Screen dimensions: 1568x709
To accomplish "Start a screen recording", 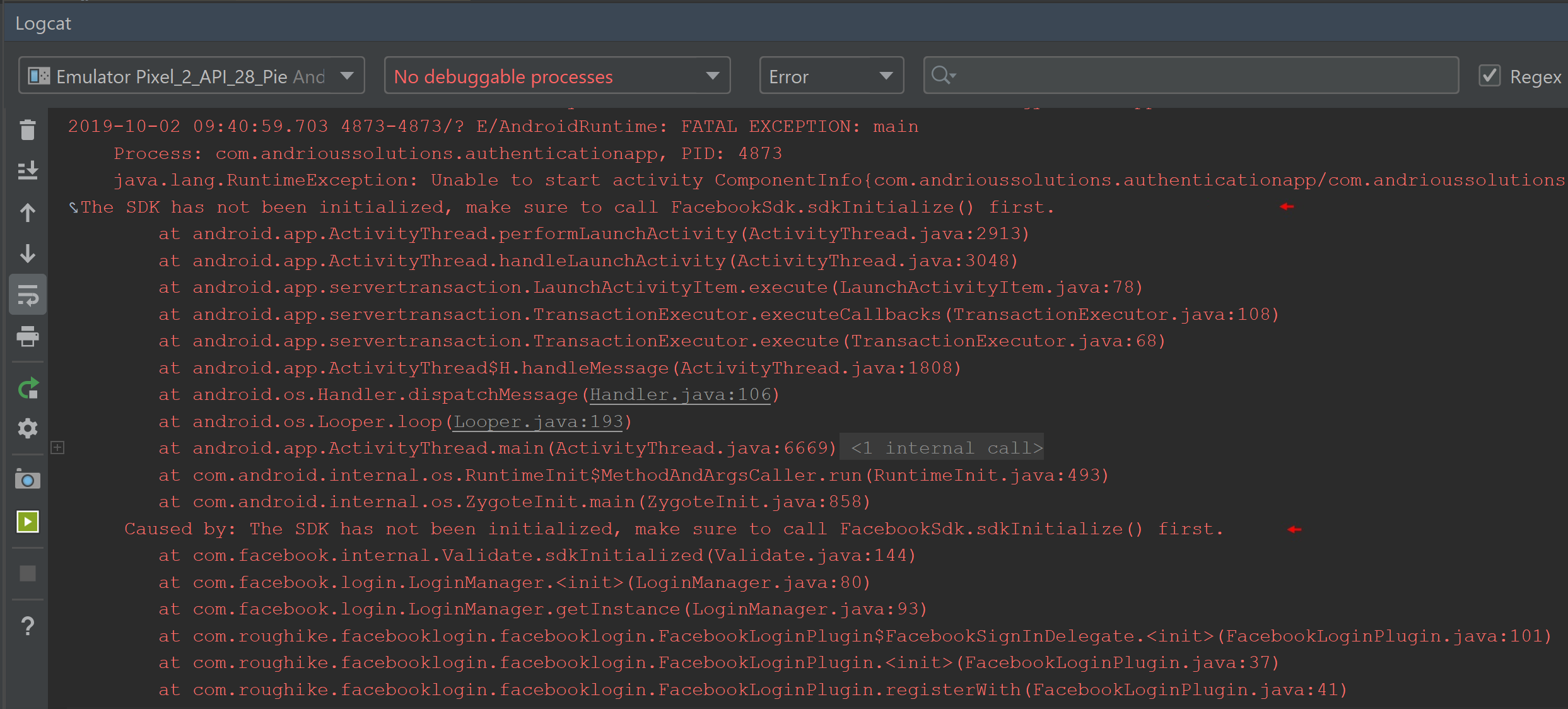I will (27, 522).
